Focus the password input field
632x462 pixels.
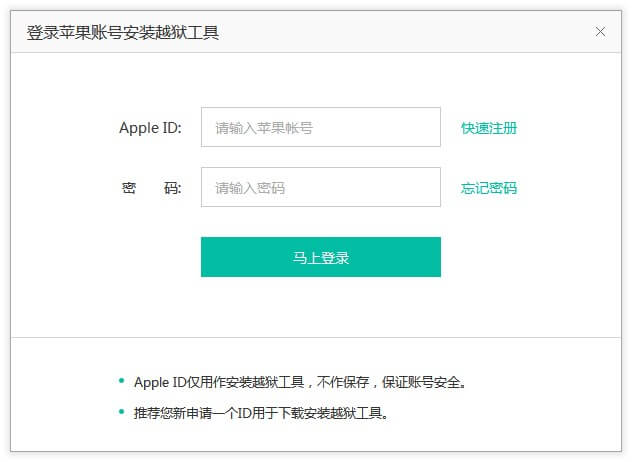pyautogui.click(x=321, y=187)
